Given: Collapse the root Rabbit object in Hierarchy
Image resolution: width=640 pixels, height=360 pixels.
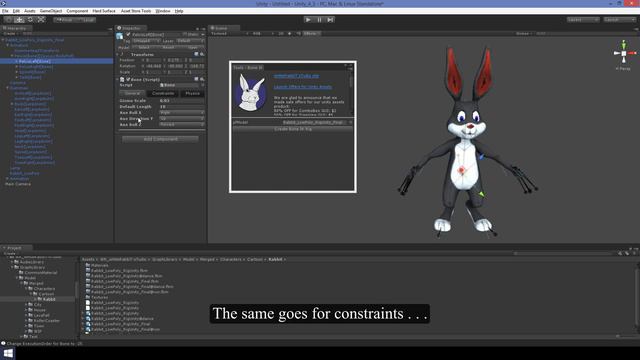Looking at the screenshot, I should coord(3,40).
